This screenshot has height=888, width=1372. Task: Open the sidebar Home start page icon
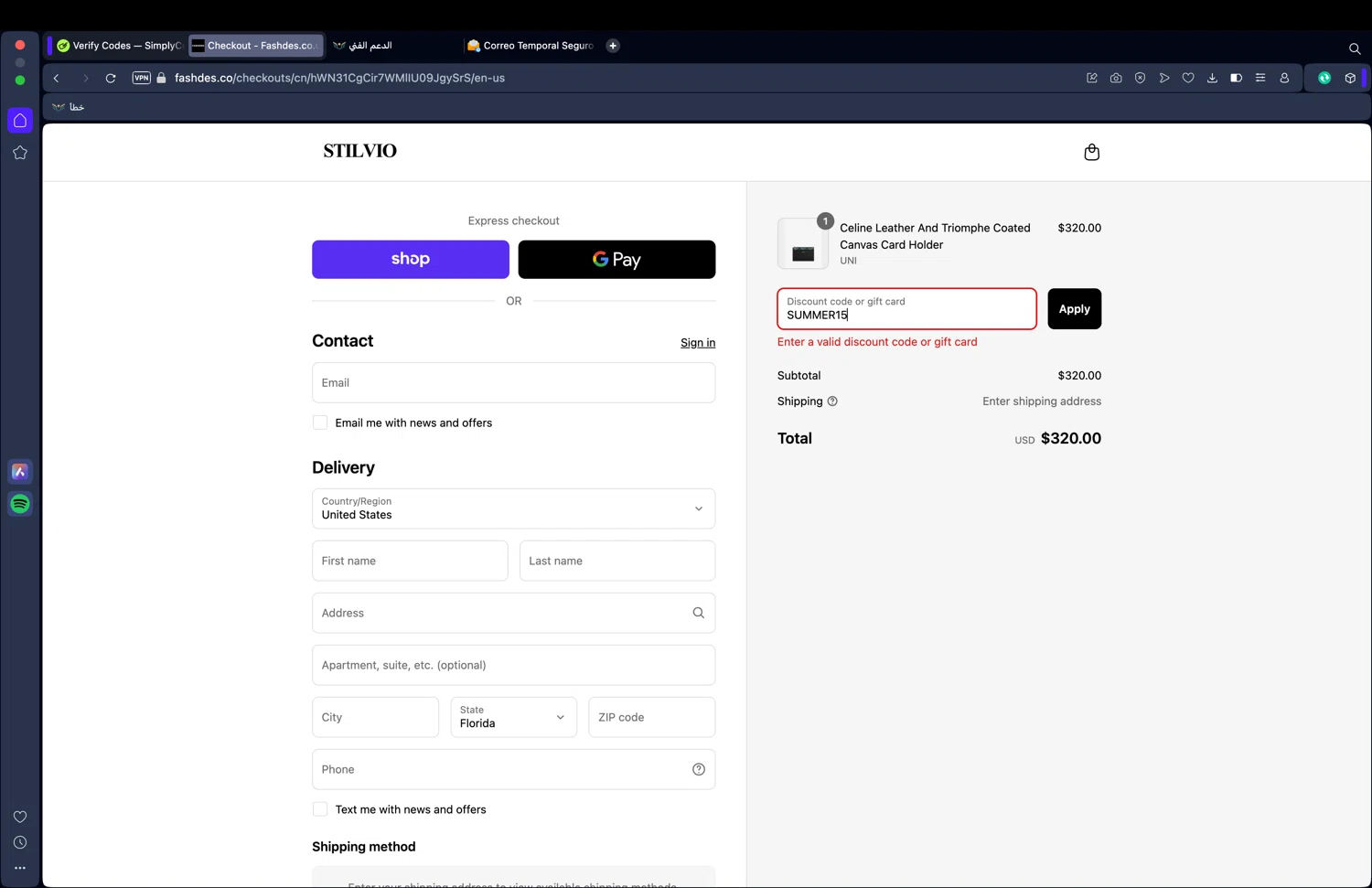coord(20,121)
